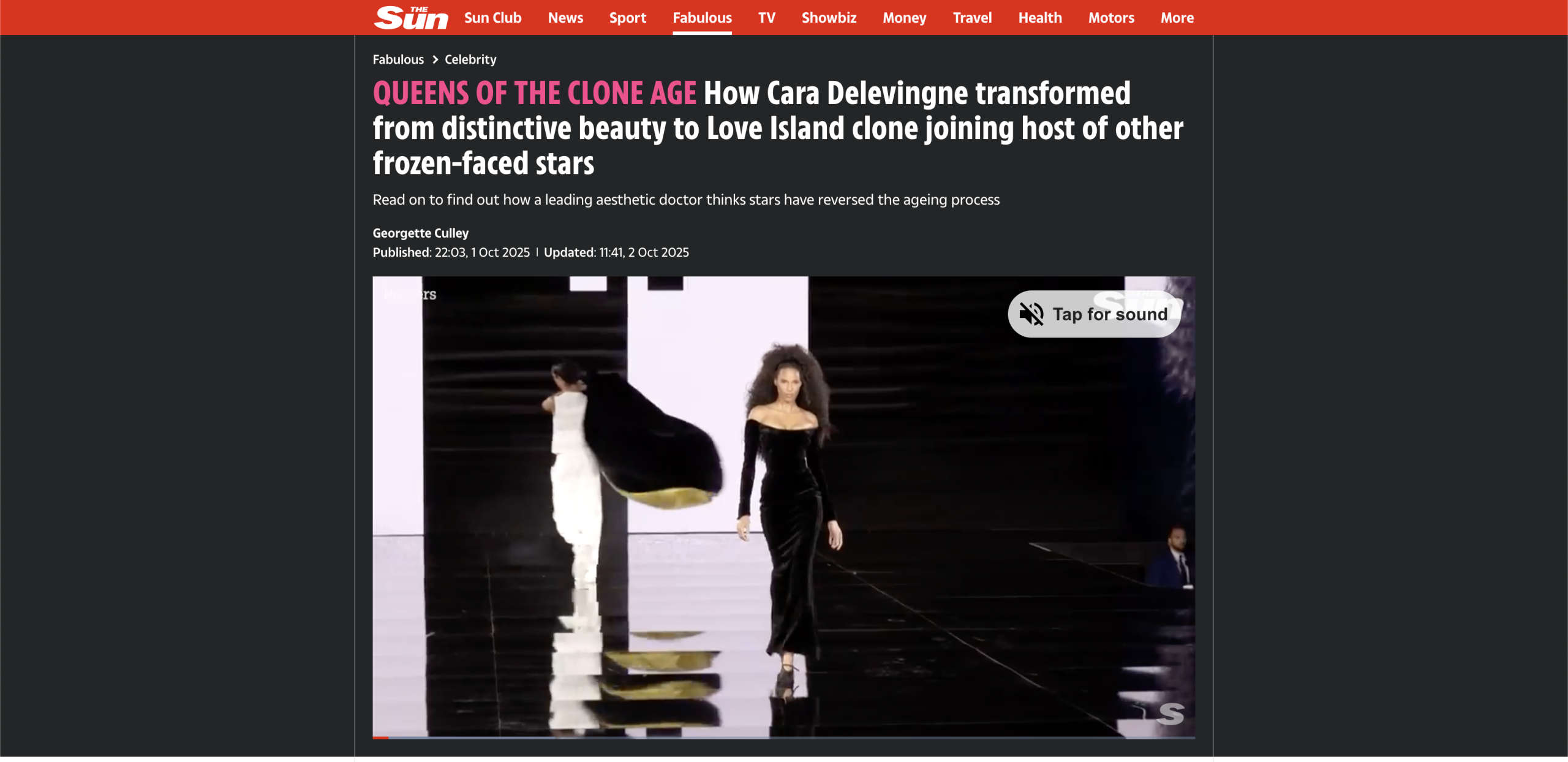The image size is (1568, 762).
Task: Open author Georgette Culley's page
Action: pyautogui.click(x=420, y=233)
